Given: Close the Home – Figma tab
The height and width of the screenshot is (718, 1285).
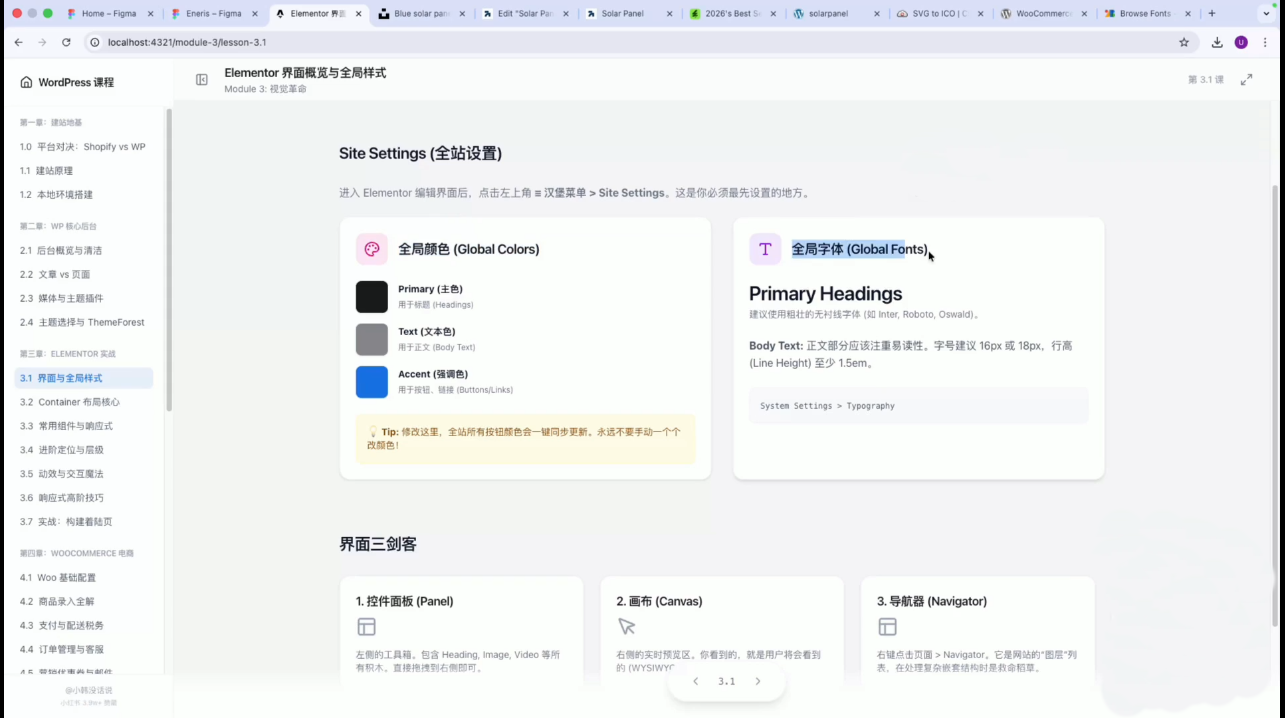Looking at the screenshot, I should tap(150, 14).
